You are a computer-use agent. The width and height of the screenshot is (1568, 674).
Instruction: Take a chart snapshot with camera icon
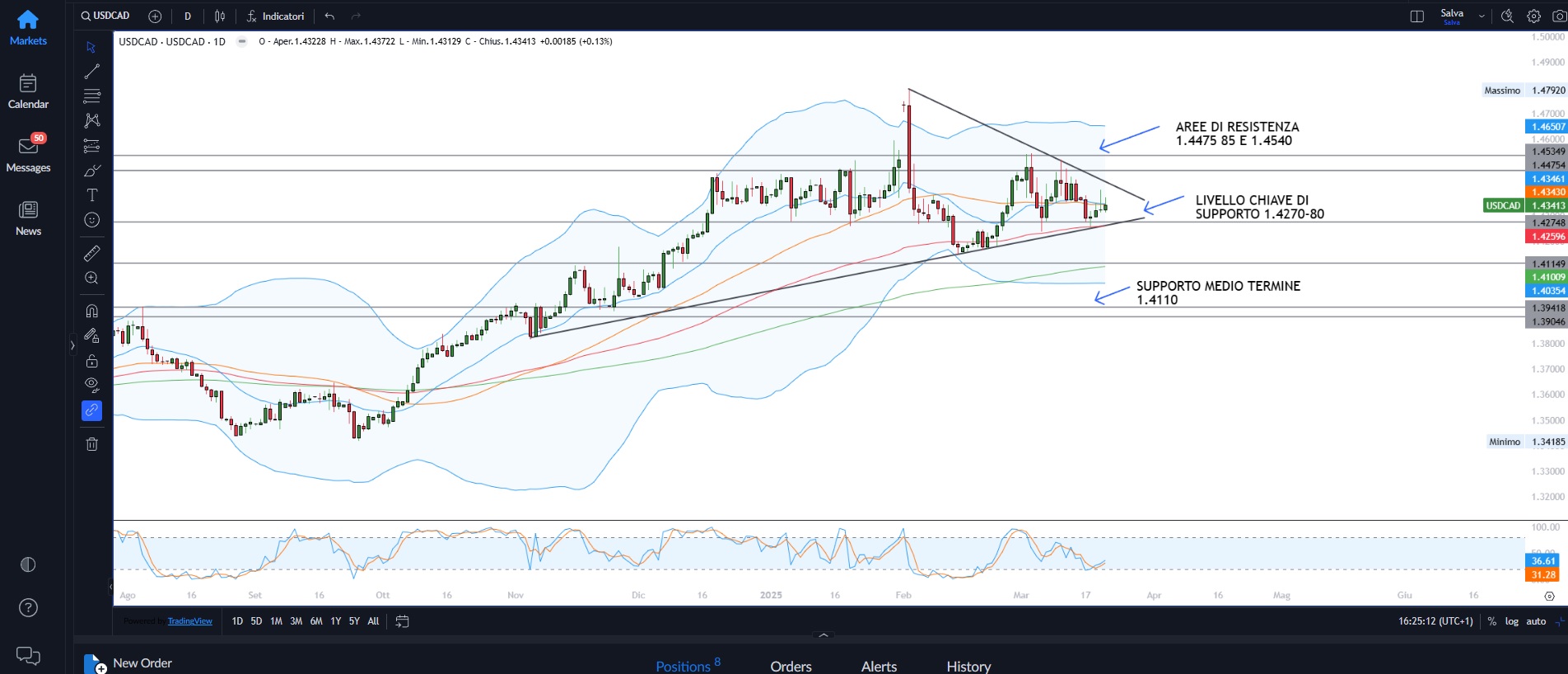(1558, 16)
